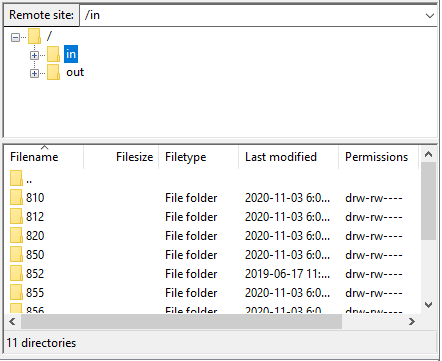Click the 852 folder icon
This screenshot has width=442, height=361.
point(16,273)
